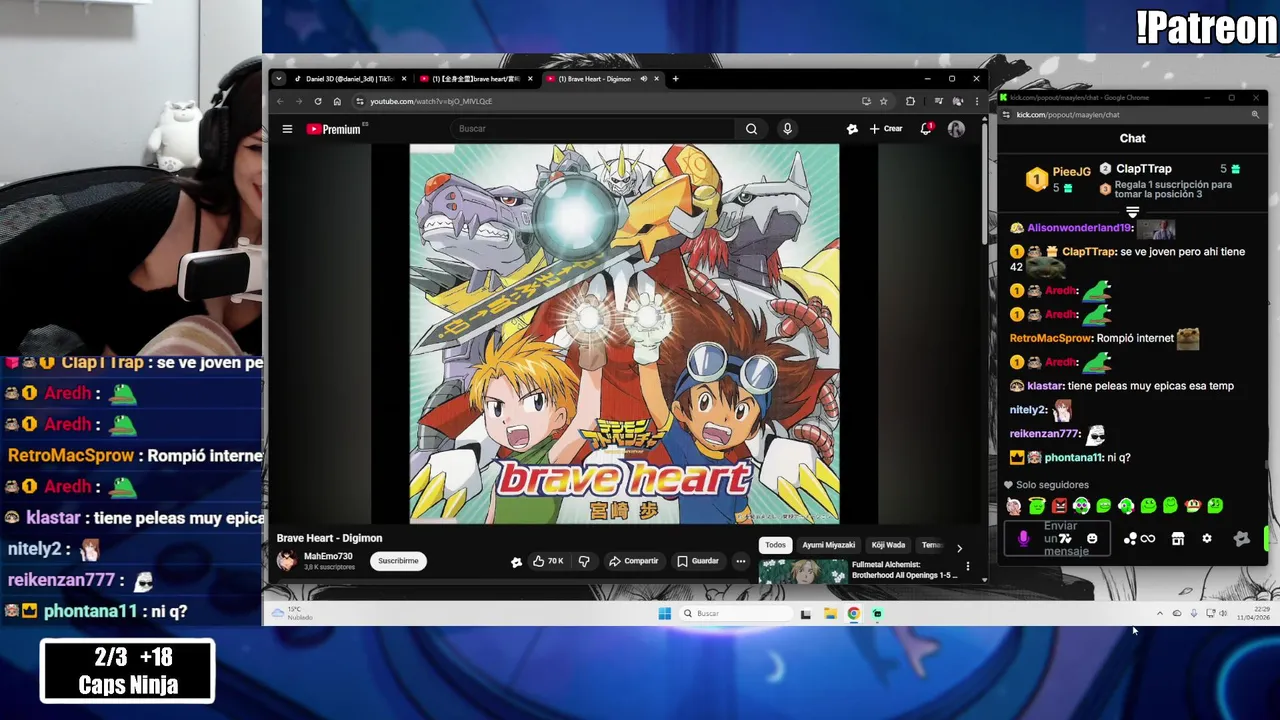Image resolution: width=1280 pixels, height=720 pixels.
Task: Click the purple microphone icon in chat
Action: [x=1023, y=539]
